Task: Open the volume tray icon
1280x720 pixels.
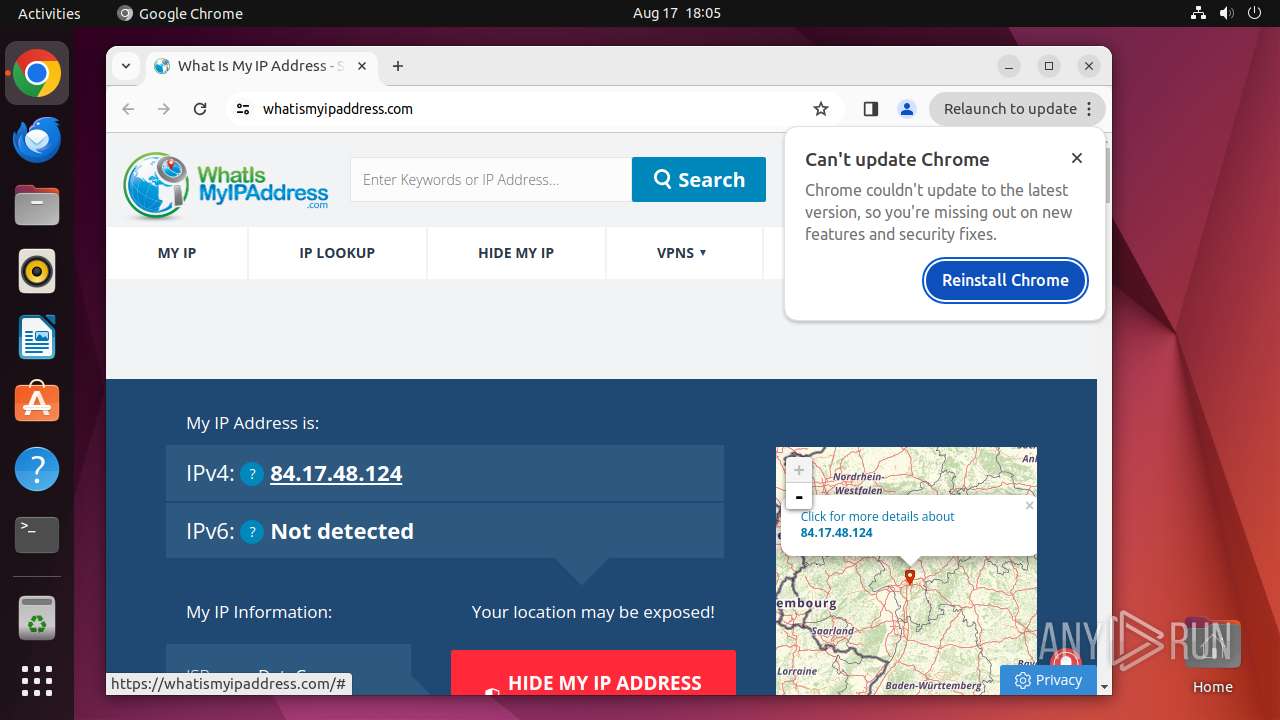Action: [x=1227, y=13]
